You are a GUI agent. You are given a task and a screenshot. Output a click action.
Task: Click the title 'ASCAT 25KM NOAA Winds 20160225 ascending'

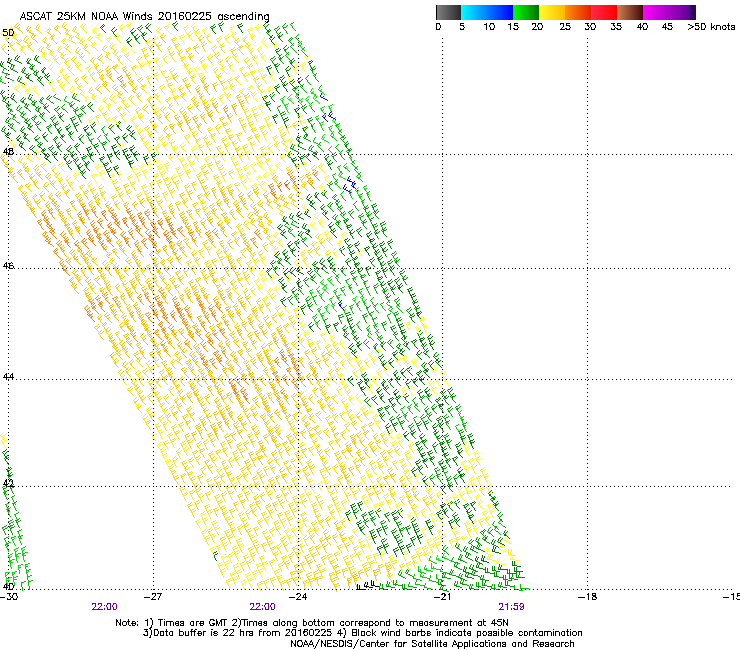(x=144, y=16)
